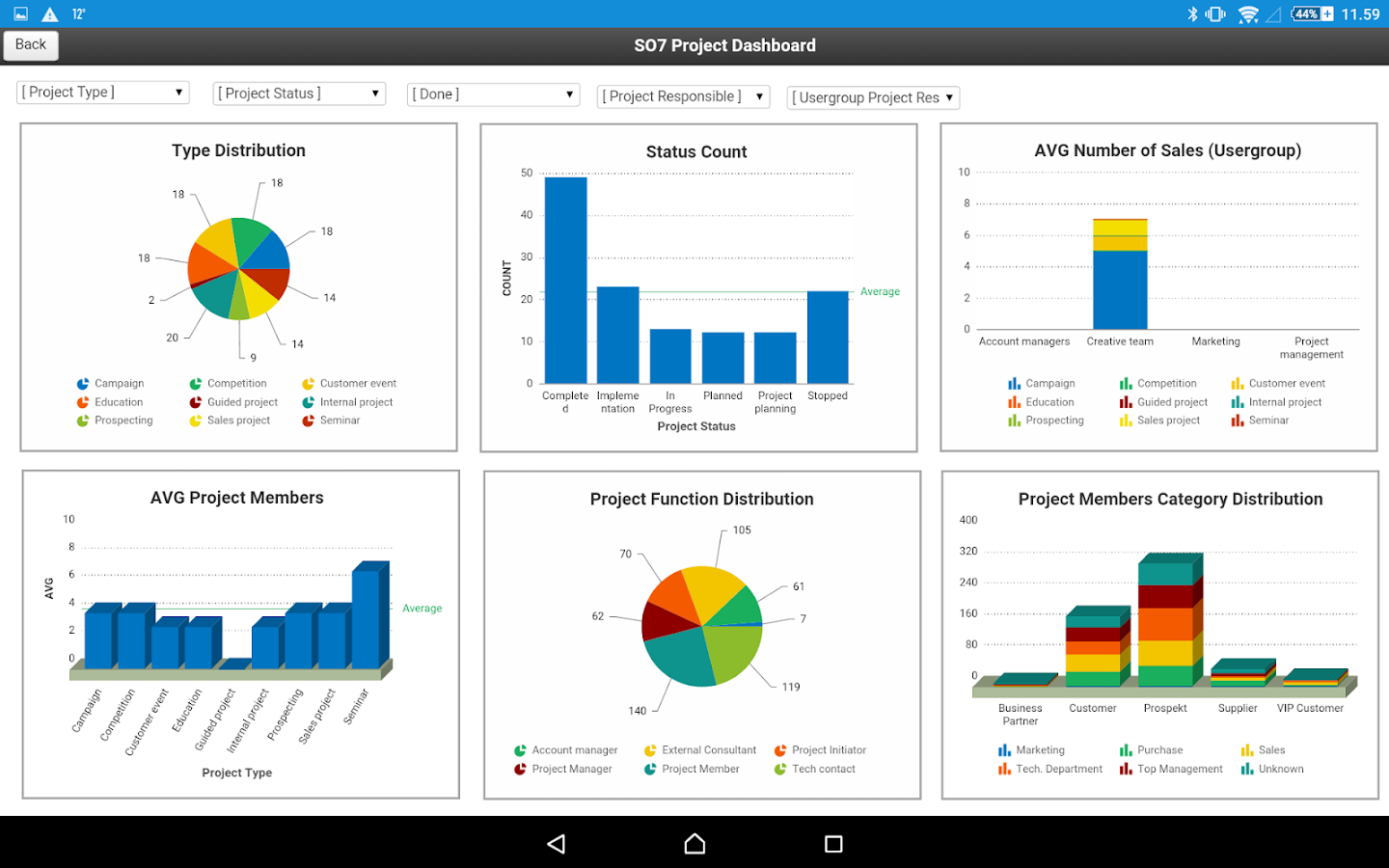Select the Completed bar in Status Count
The width and height of the screenshot is (1389, 868).
pyautogui.click(x=566, y=280)
